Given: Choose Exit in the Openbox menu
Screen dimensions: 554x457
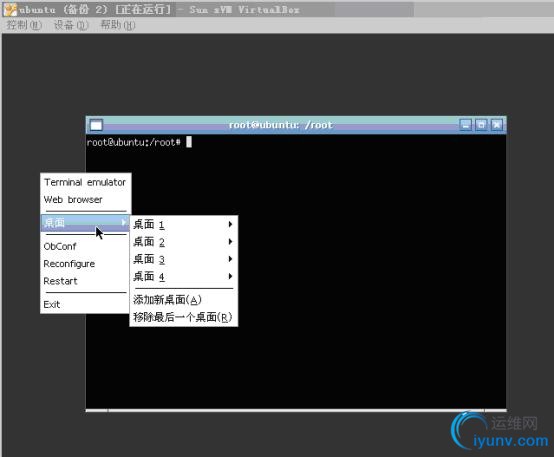Looking at the screenshot, I should point(85,304).
